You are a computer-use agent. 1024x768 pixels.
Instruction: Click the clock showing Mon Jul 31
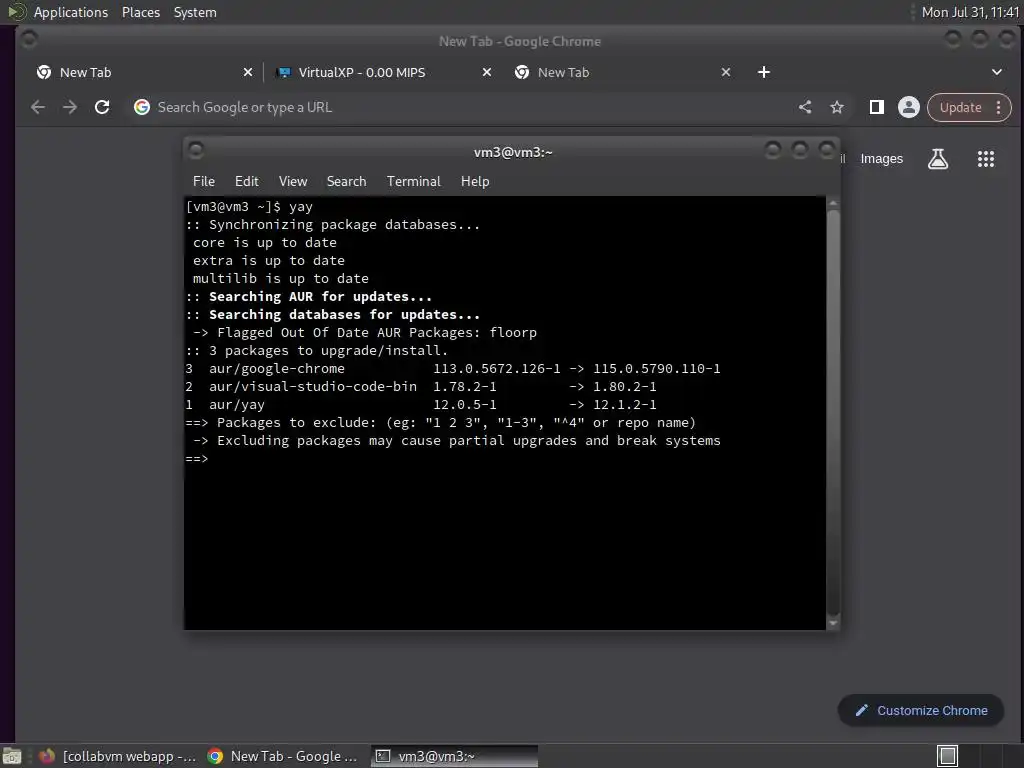[970, 12]
